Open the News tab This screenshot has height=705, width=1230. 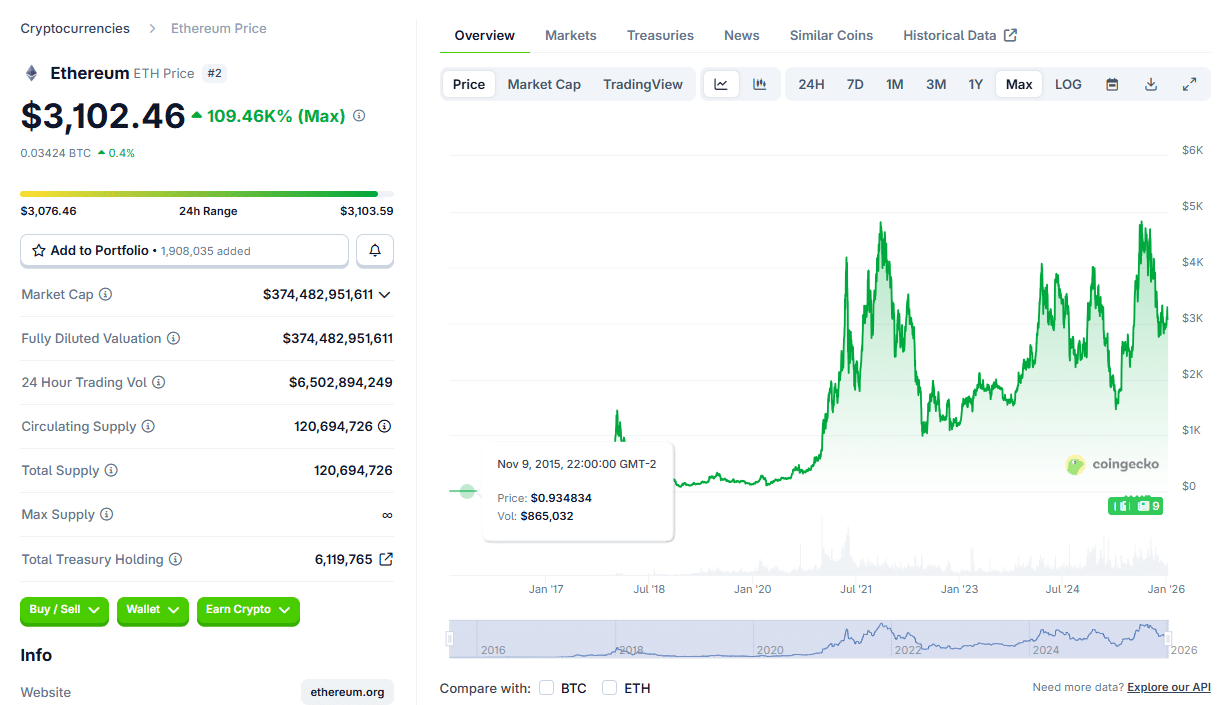[741, 35]
